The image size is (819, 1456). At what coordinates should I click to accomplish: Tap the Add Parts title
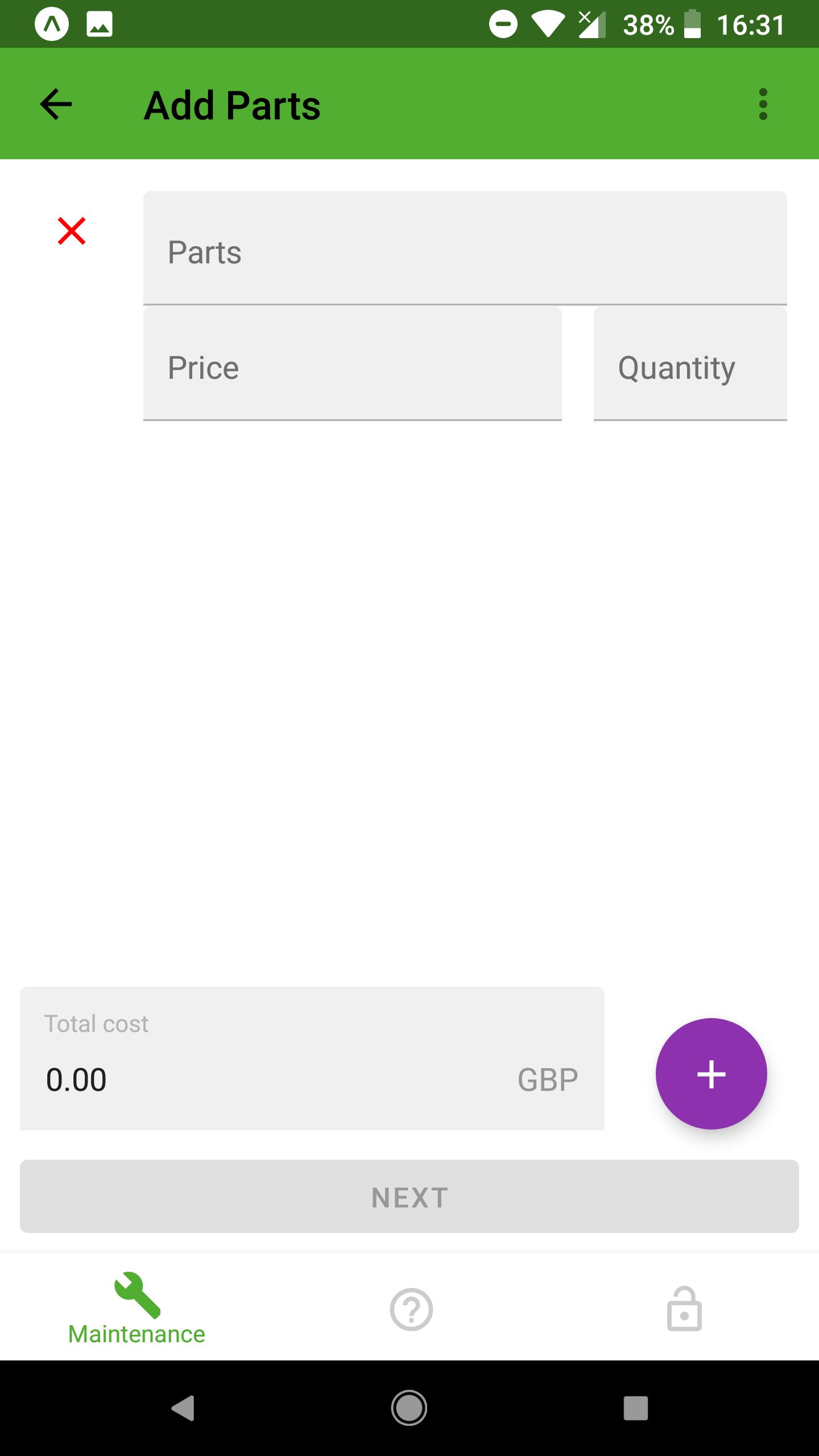tap(232, 105)
